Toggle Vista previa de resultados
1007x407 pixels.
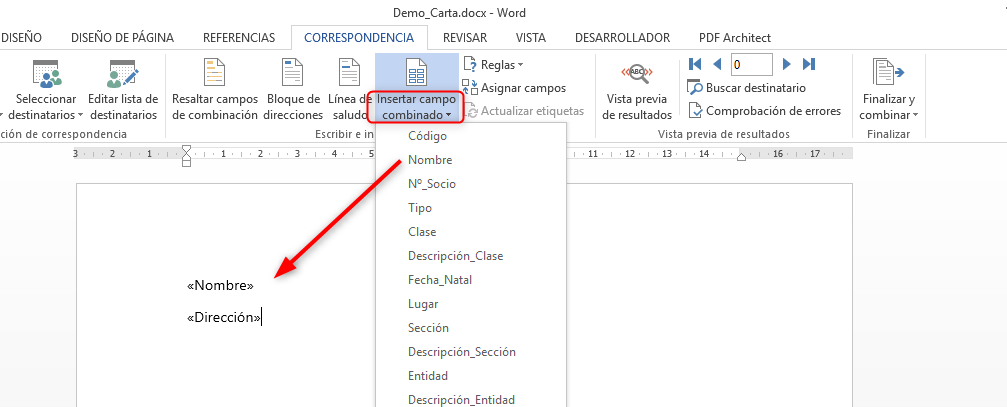pos(637,75)
